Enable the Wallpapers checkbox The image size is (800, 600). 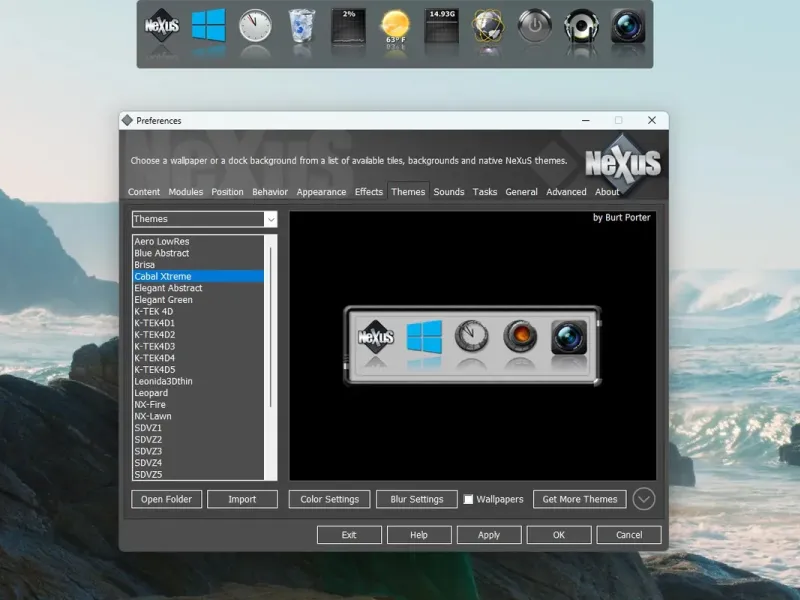point(468,499)
